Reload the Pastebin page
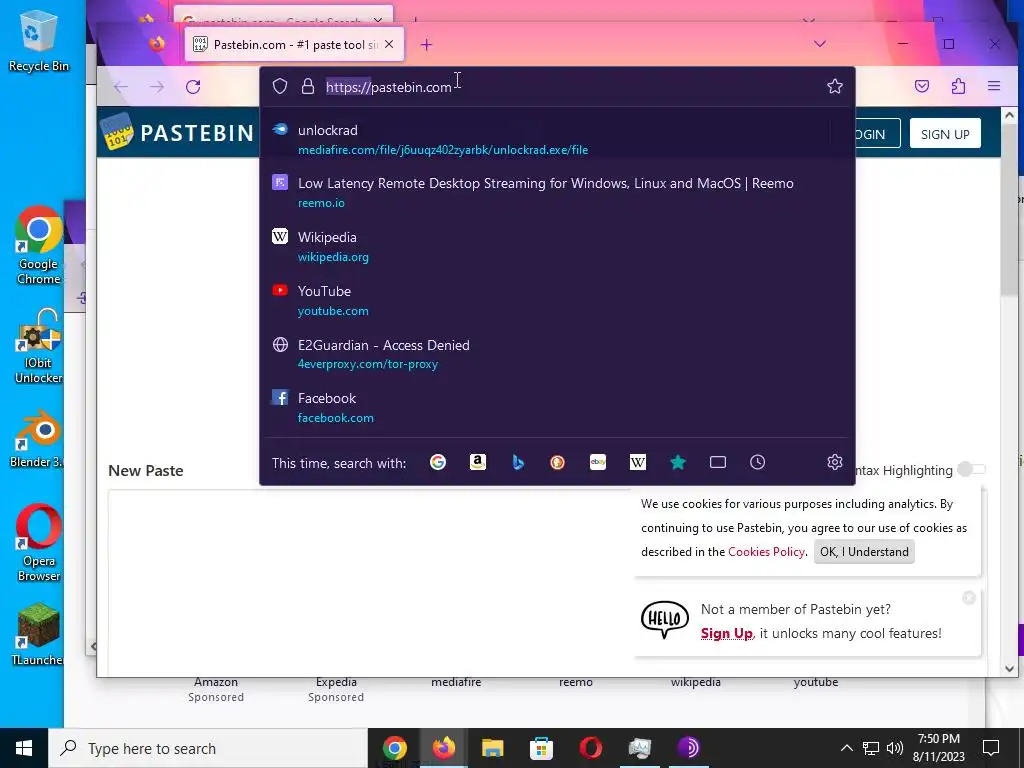 pyautogui.click(x=193, y=87)
